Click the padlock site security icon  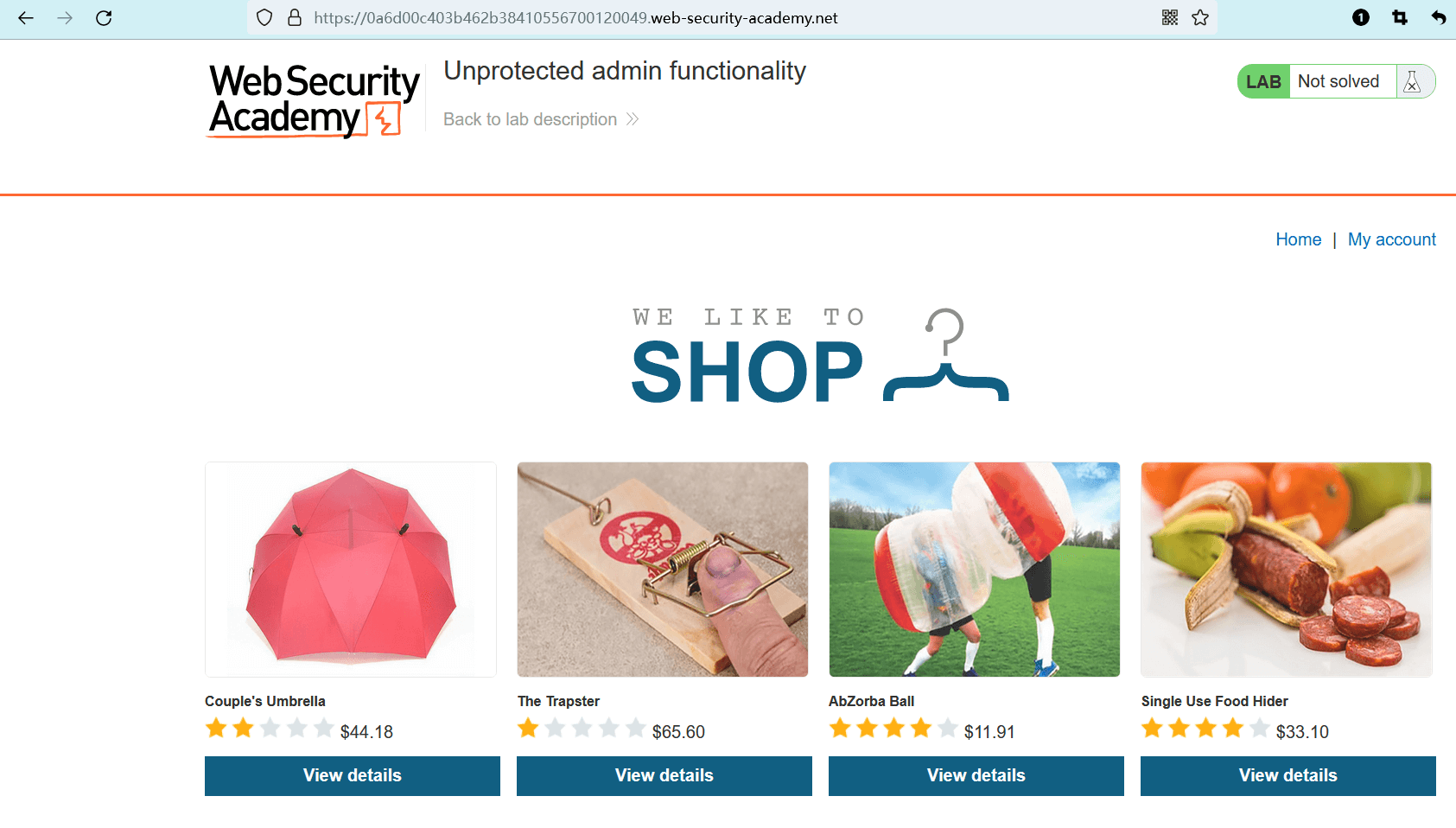click(x=295, y=17)
